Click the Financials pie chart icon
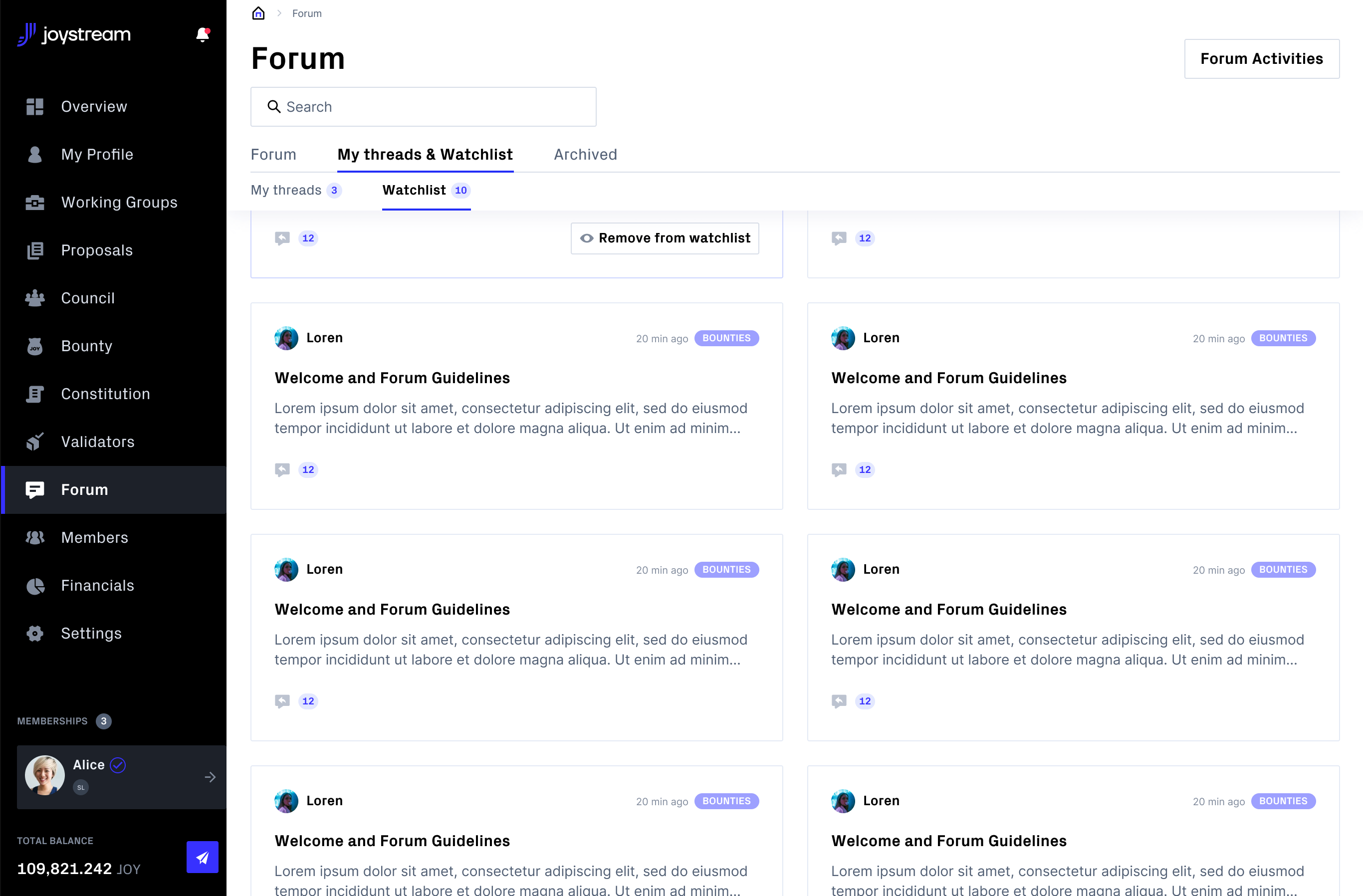 click(35, 586)
